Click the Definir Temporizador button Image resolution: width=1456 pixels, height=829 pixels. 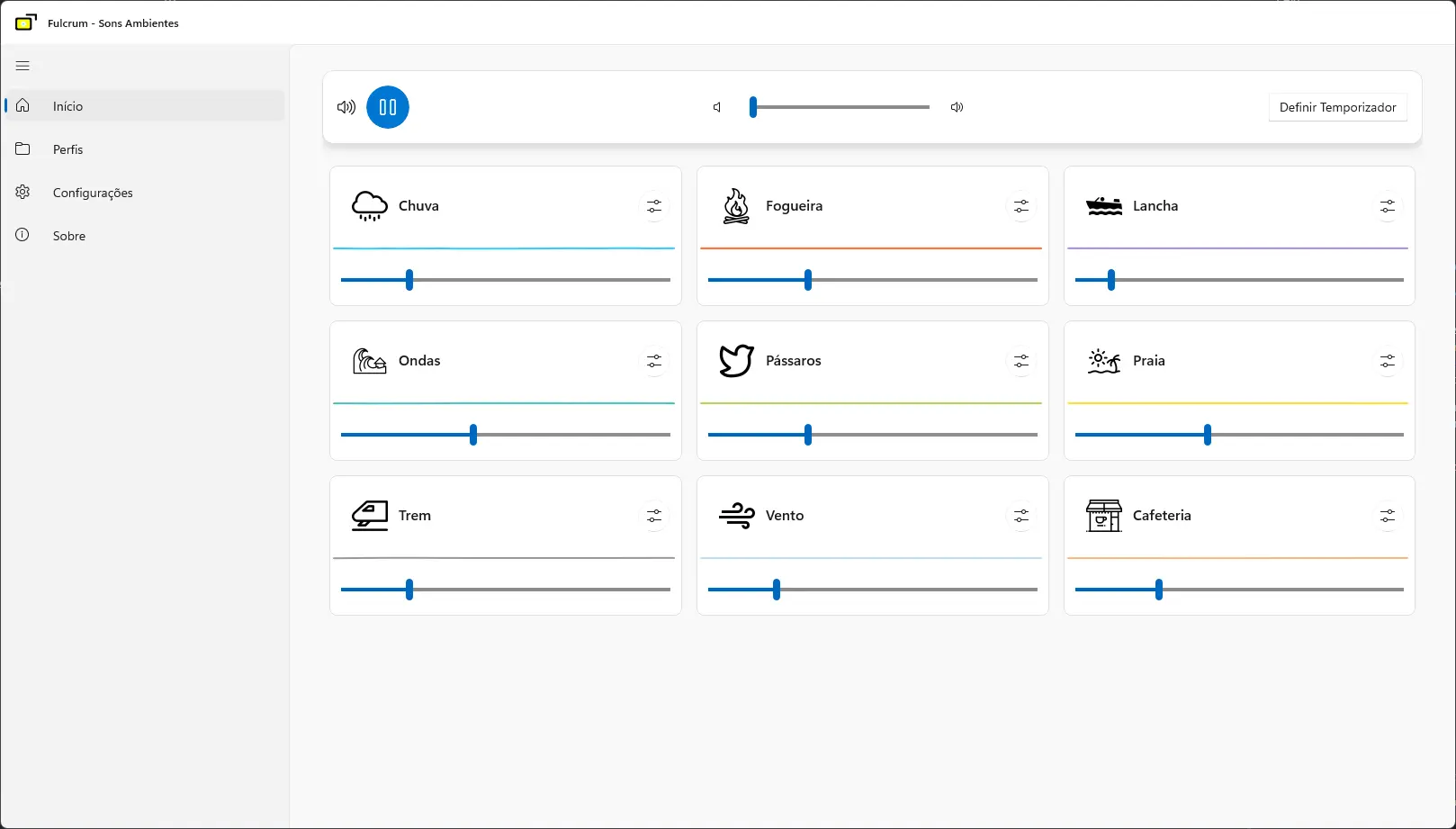(1337, 107)
